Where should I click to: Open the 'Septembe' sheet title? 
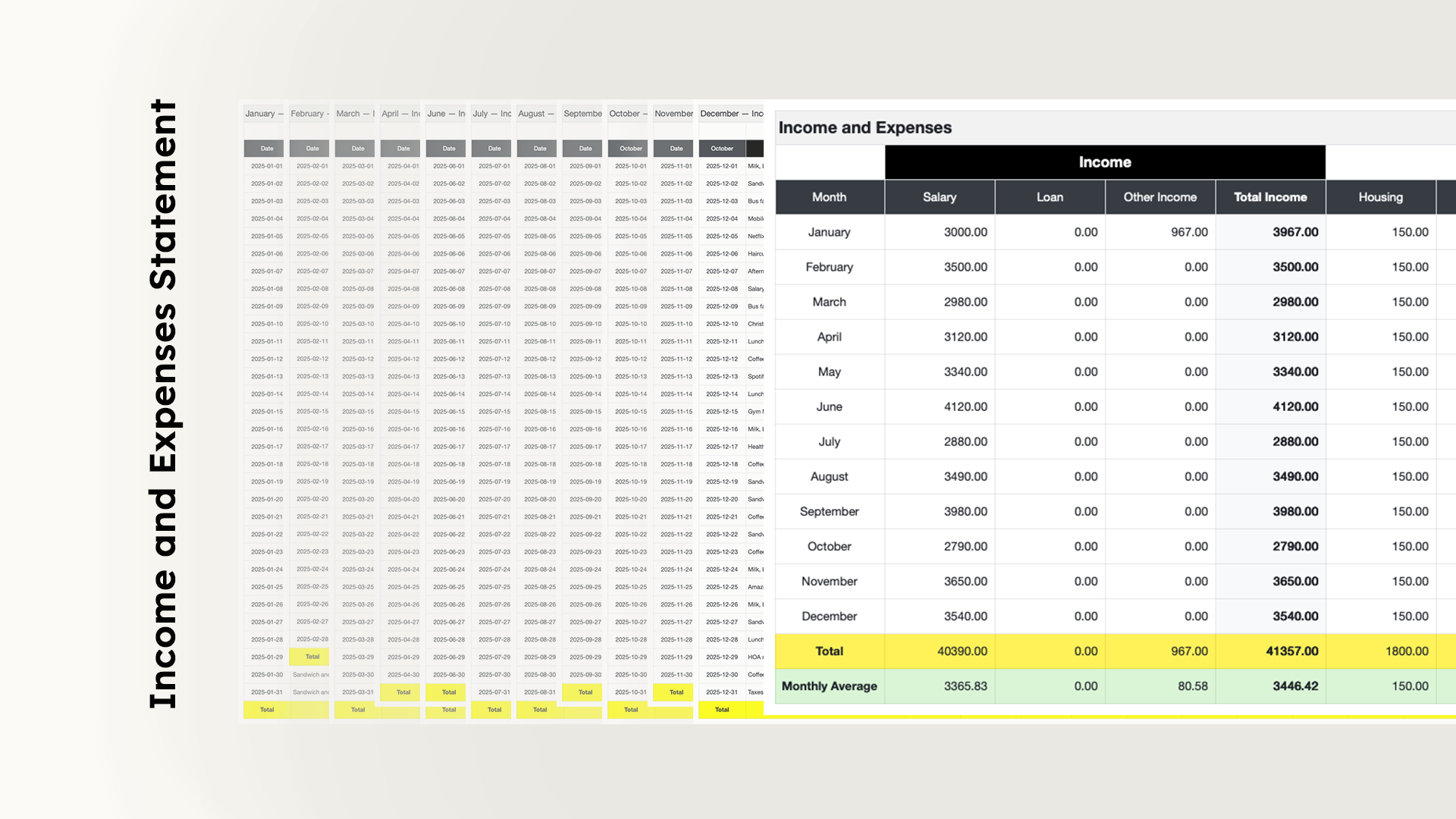[582, 114]
